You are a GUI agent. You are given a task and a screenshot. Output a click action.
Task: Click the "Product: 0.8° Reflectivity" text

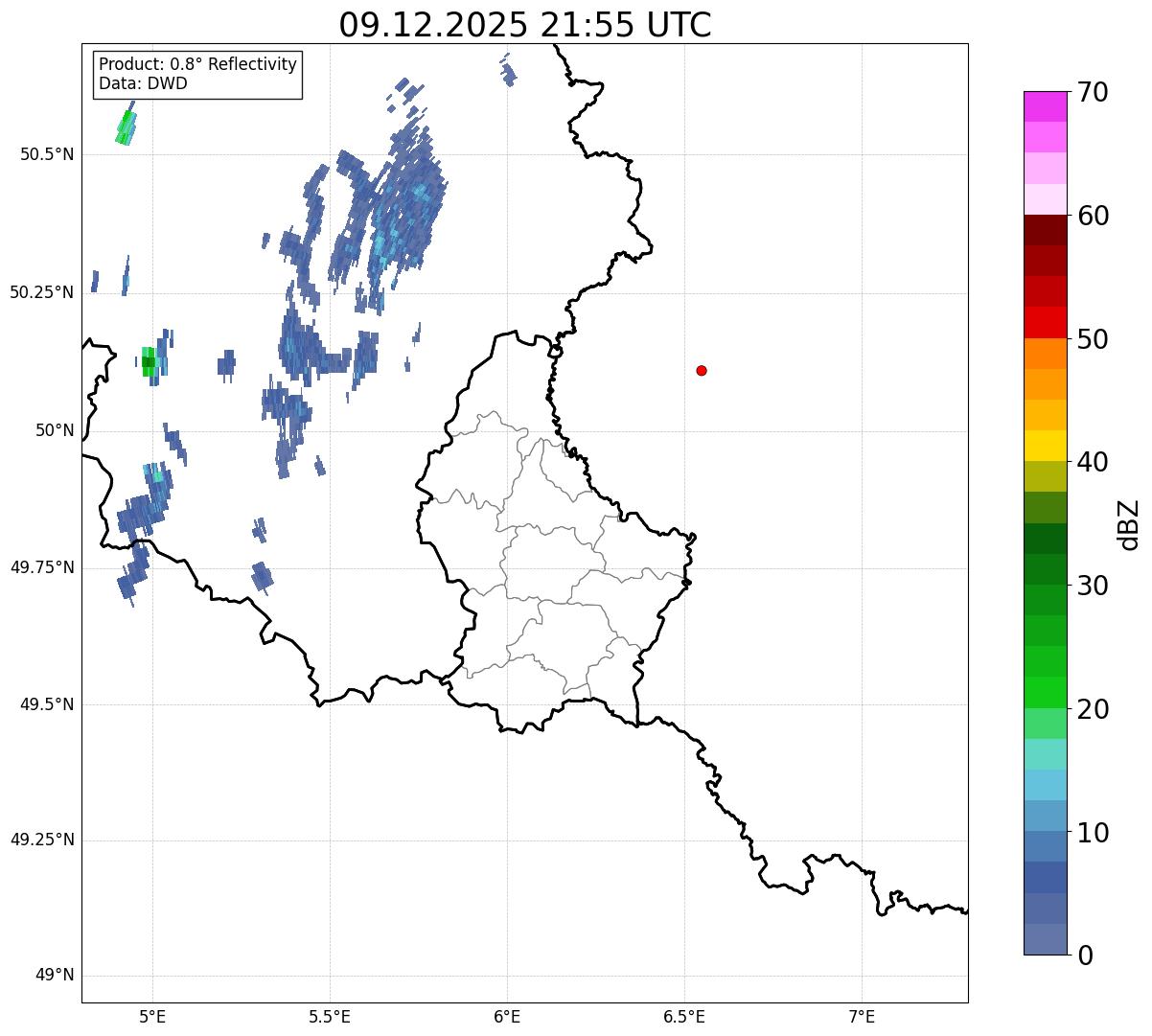click(198, 64)
